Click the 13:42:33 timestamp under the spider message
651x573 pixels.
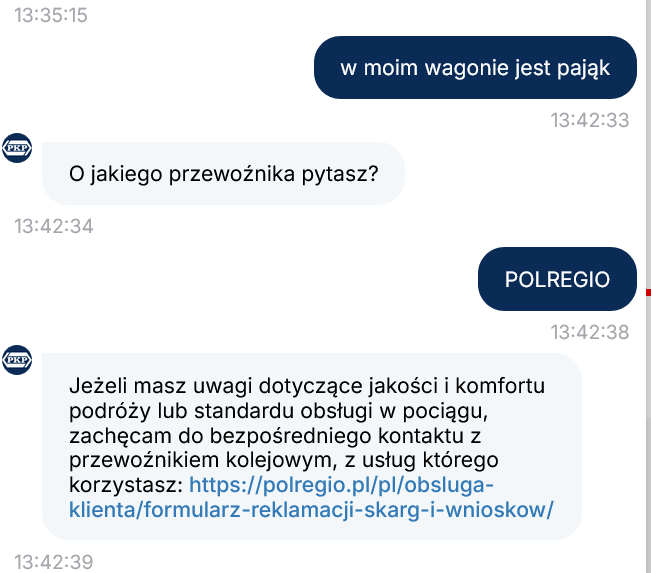pyautogui.click(x=590, y=120)
